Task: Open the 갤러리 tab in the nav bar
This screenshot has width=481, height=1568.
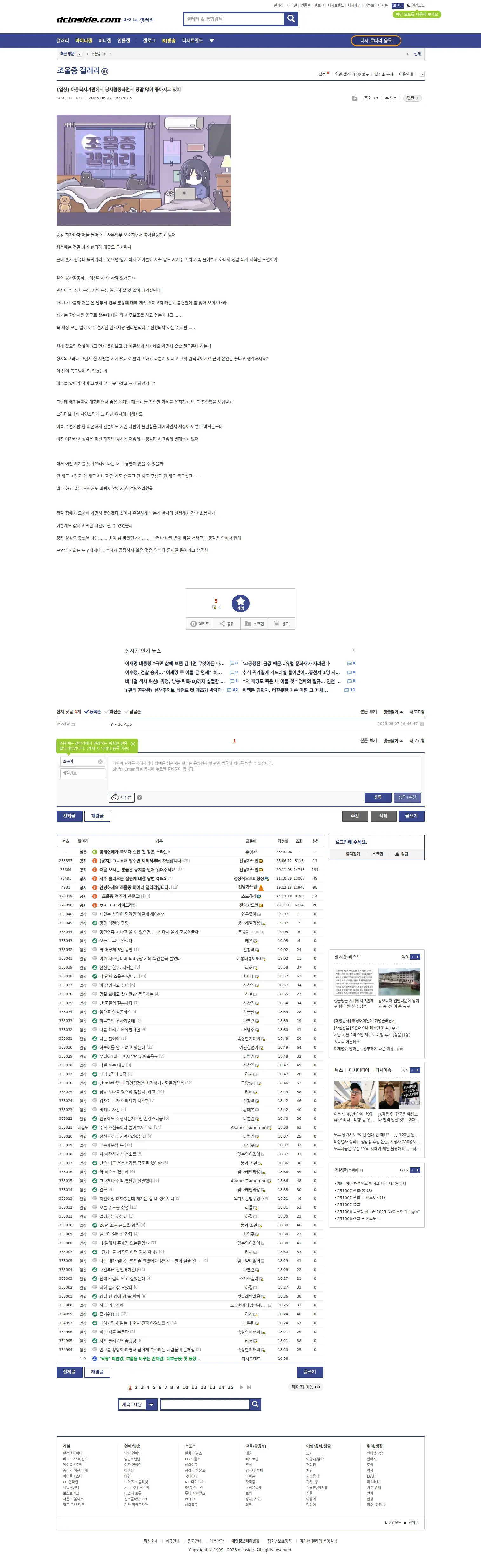Action: pos(63,41)
